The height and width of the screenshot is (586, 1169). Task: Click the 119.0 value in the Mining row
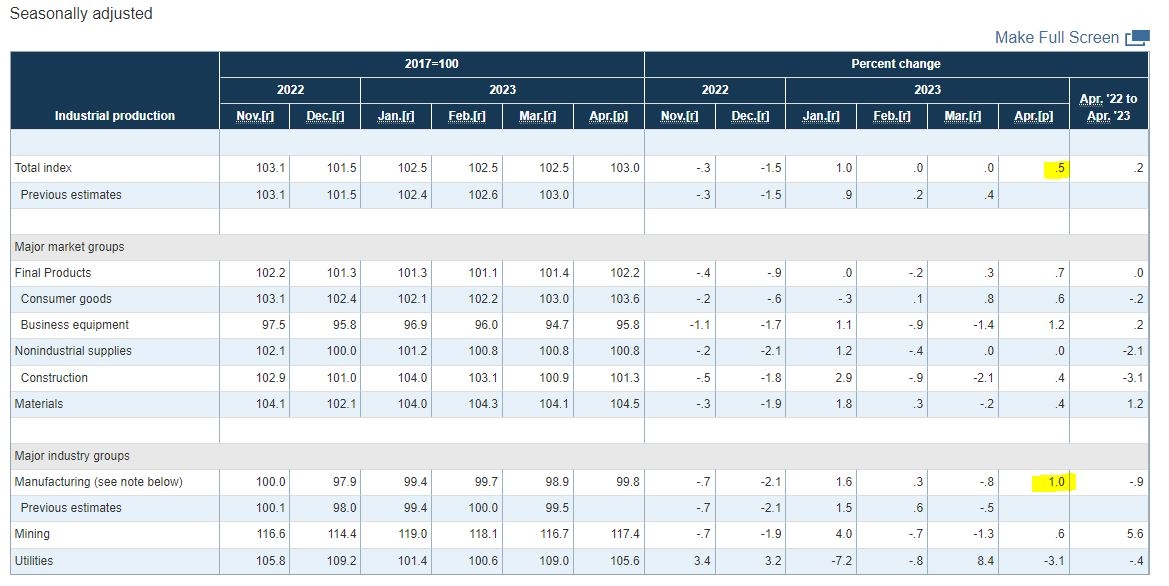click(x=412, y=534)
